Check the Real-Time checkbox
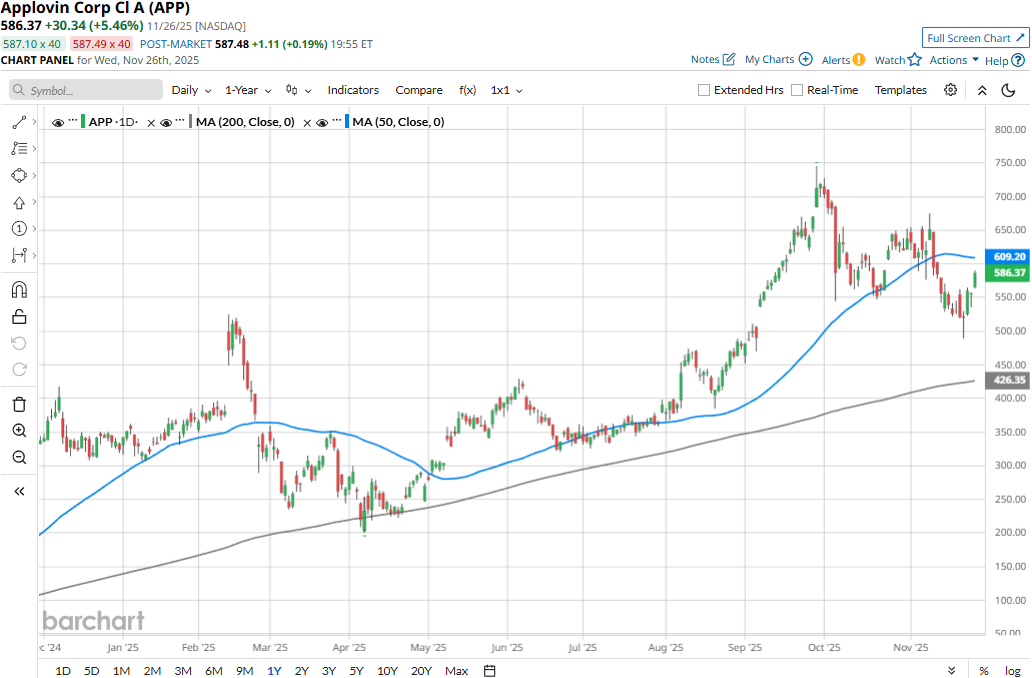Screen dimensions: 1032x678 (797, 90)
